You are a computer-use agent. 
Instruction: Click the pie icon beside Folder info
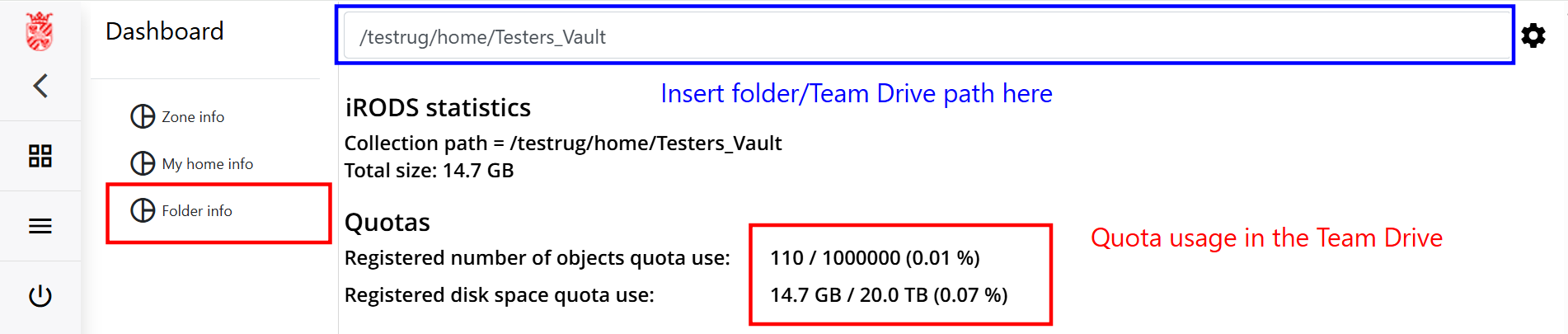[143, 210]
